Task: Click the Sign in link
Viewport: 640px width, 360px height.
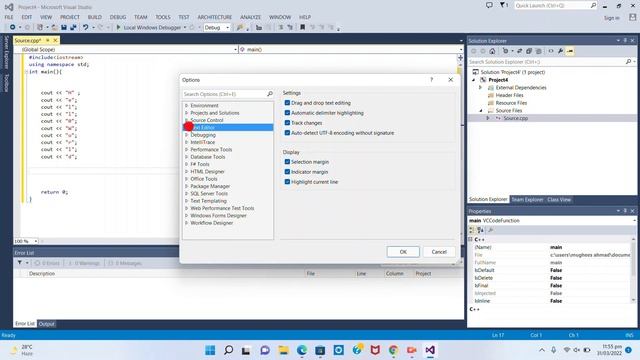Action: click(611, 18)
